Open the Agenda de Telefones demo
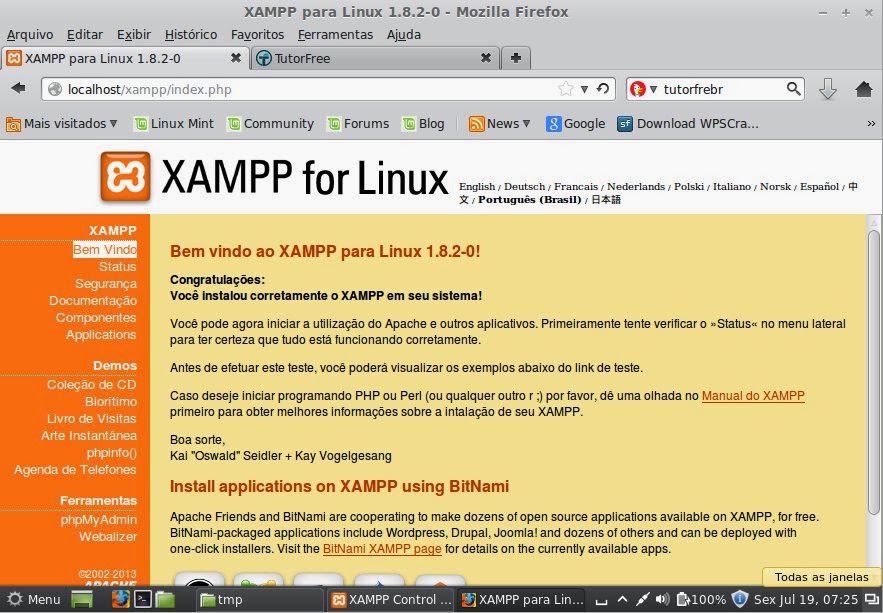883x613 pixels. point(75,469)
